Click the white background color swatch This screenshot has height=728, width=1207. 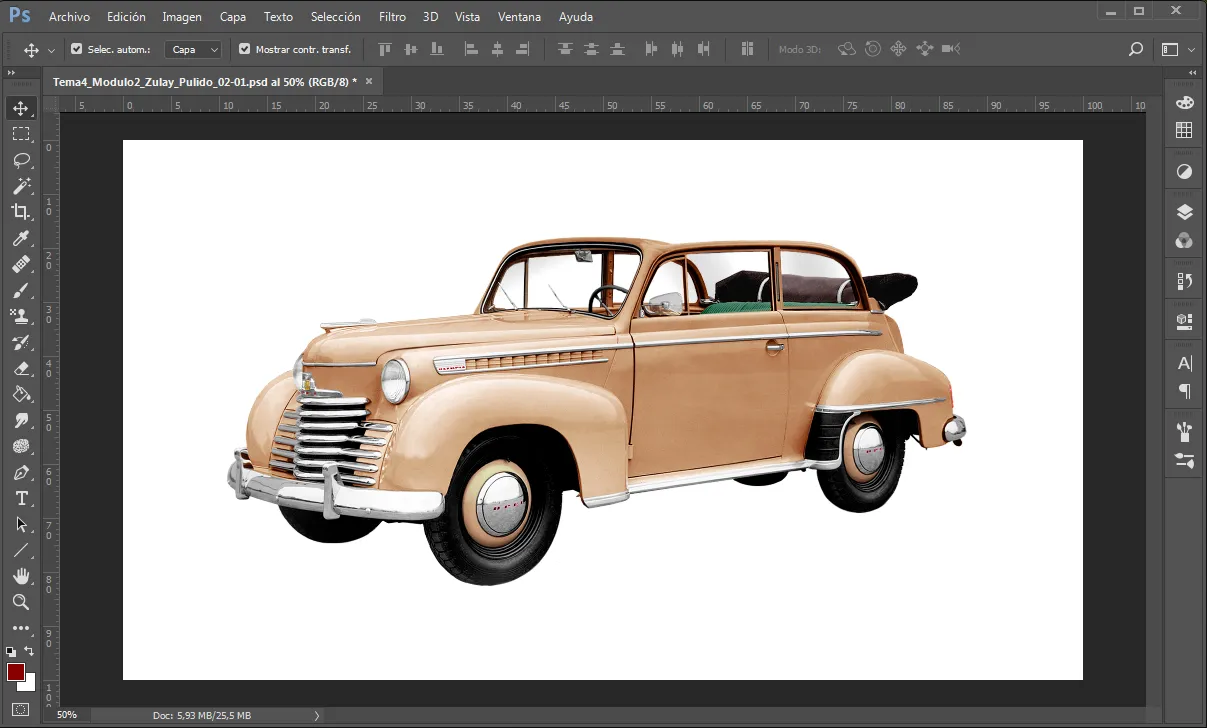(x=29, y=684)
